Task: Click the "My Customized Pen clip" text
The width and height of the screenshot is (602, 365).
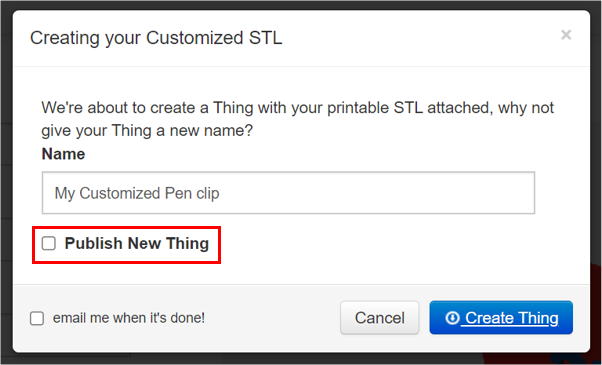Action: click(x=137, y=193)
